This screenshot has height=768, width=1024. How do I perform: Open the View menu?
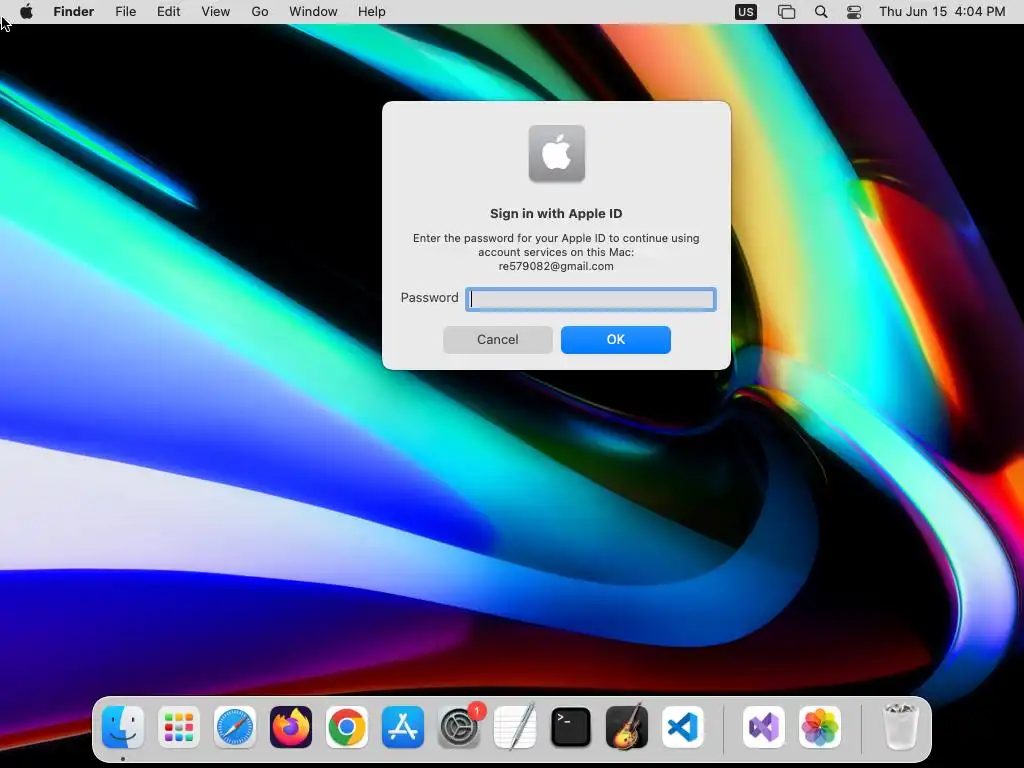pyautogui.click(x=216, y=12)
